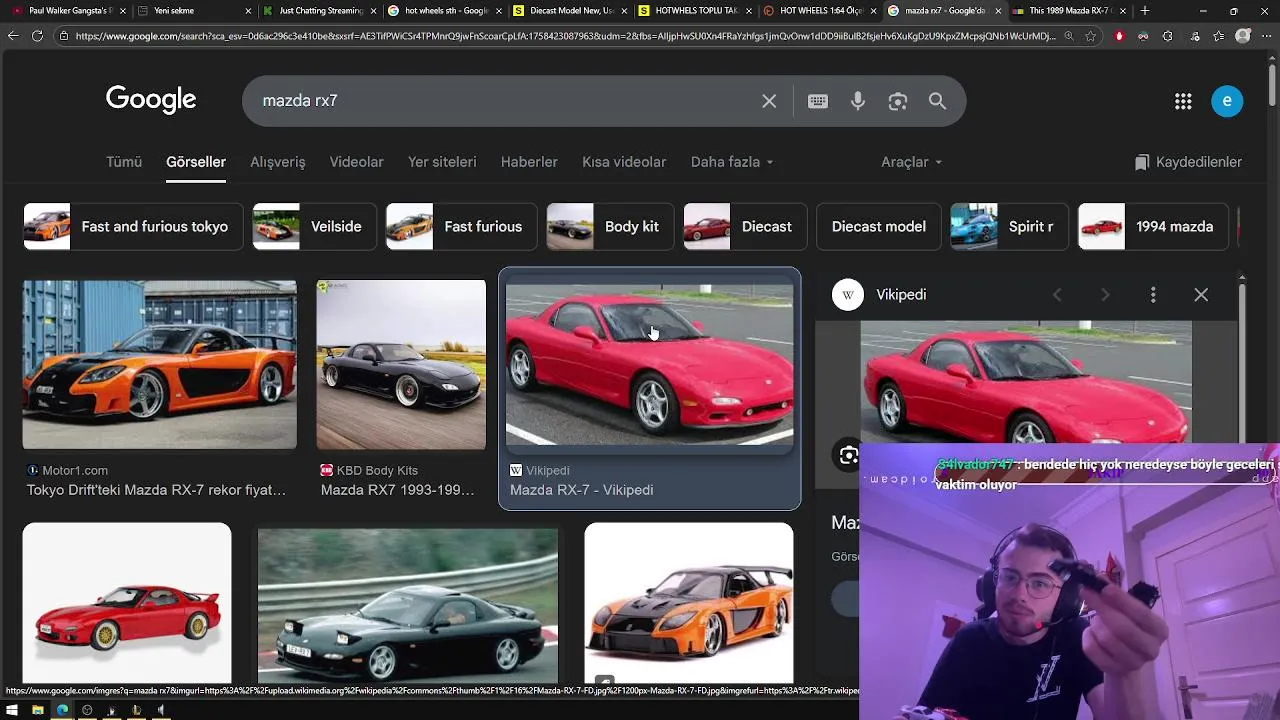Viewport: 1280px width, 720px height.
Task: Switch to HOT WHEELS 1:64 browser tab
Action: pyautogui.click(x=818, y=11)
